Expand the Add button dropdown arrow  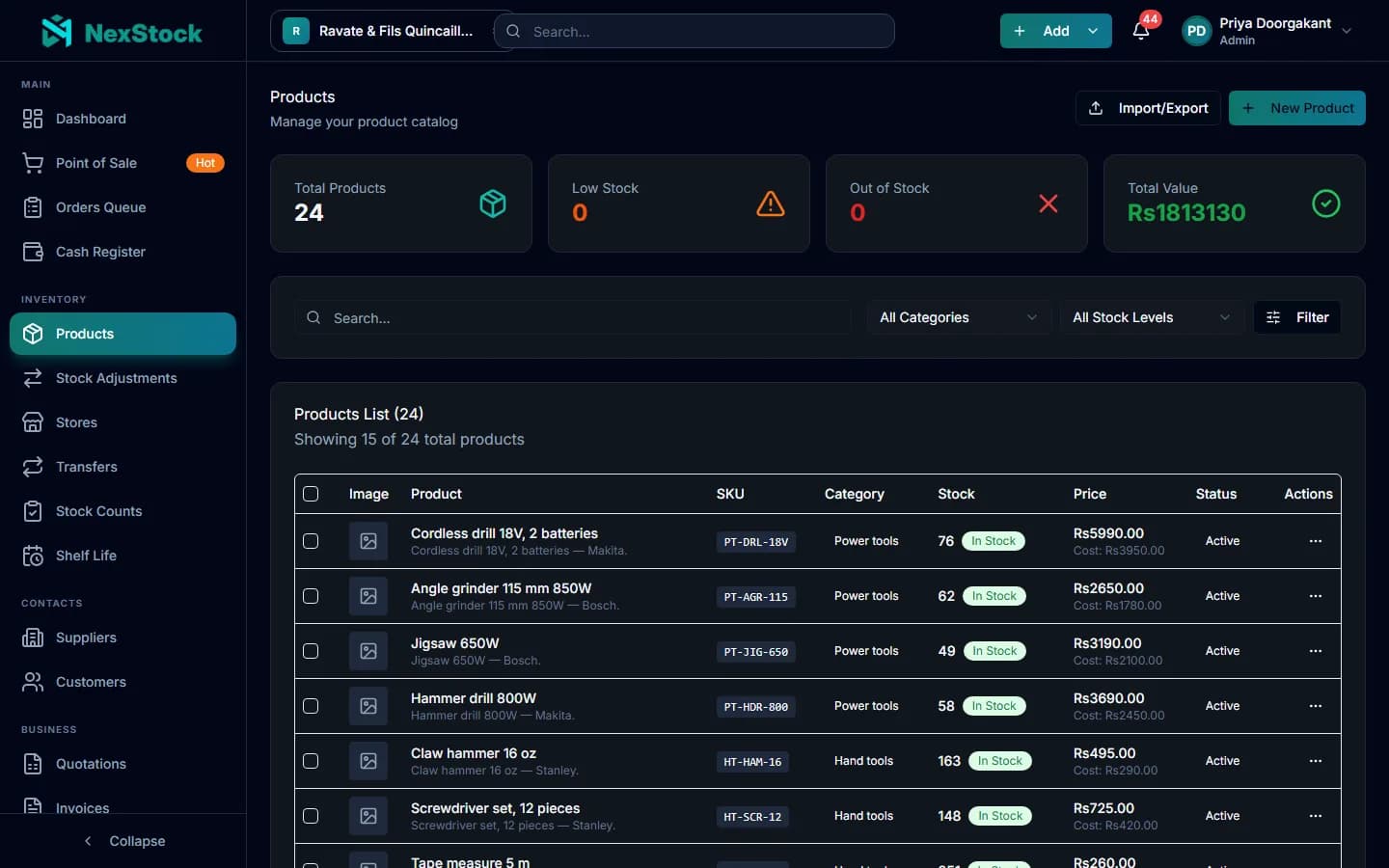click(1093, 31)
